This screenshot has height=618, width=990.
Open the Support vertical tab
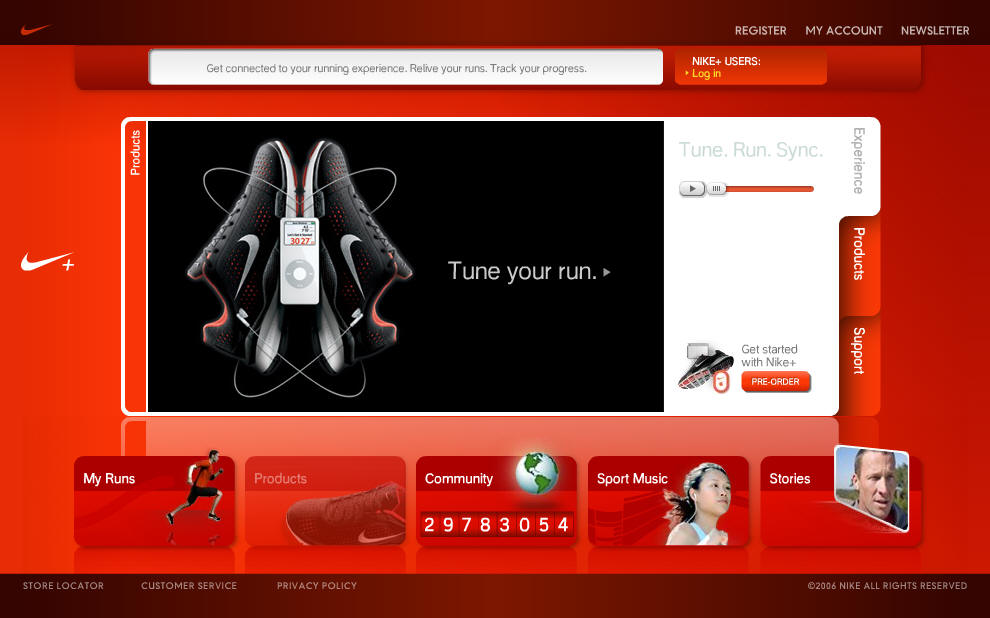859,351
